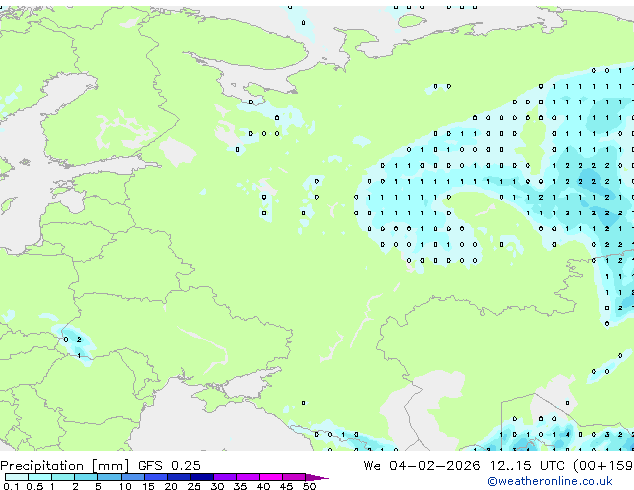Screen dimensions: 634x490
Task: Click the "Precipitation [mm]" title text
Action: (65, 466)
